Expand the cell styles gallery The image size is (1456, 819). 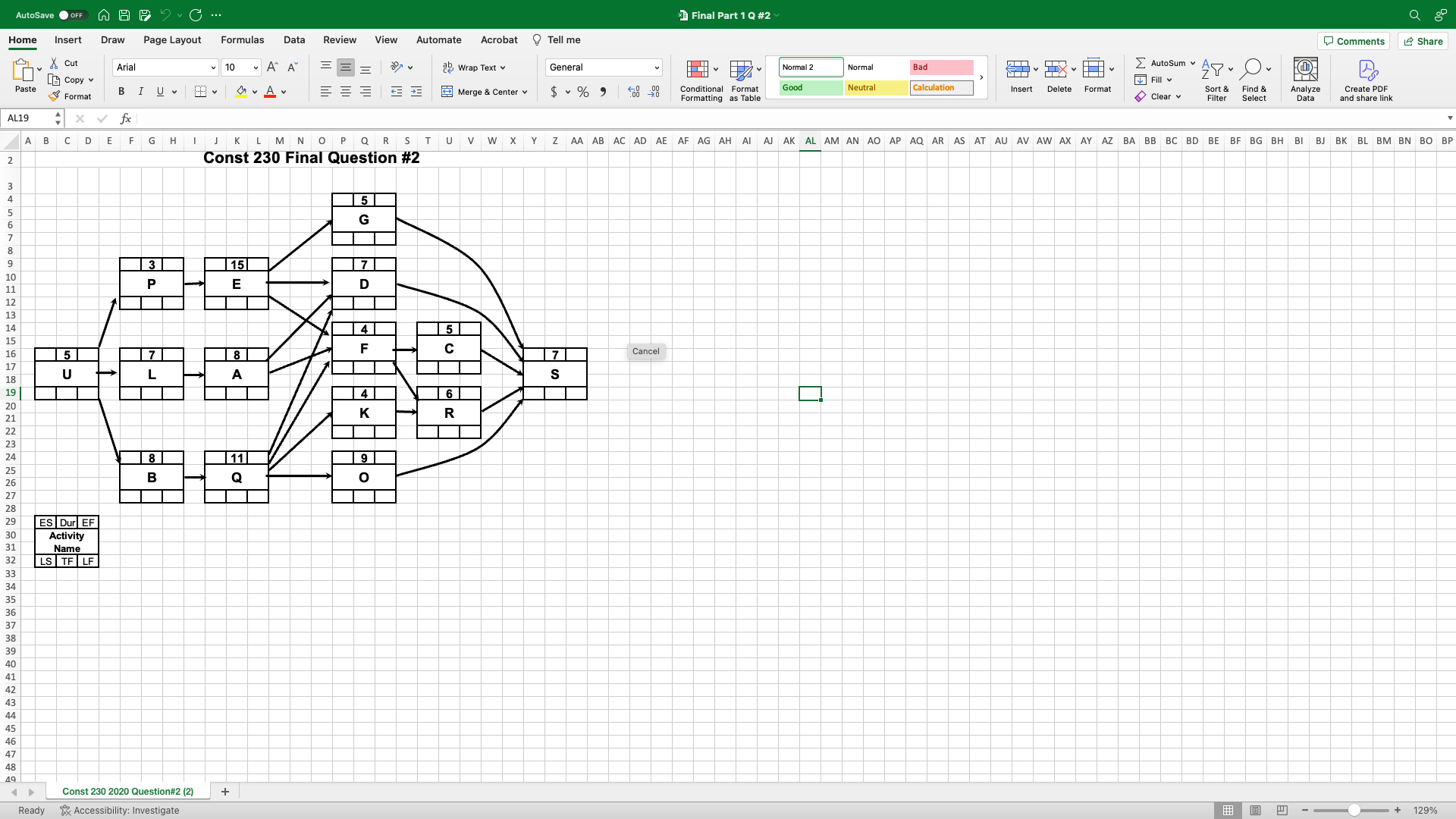[981, 77]
